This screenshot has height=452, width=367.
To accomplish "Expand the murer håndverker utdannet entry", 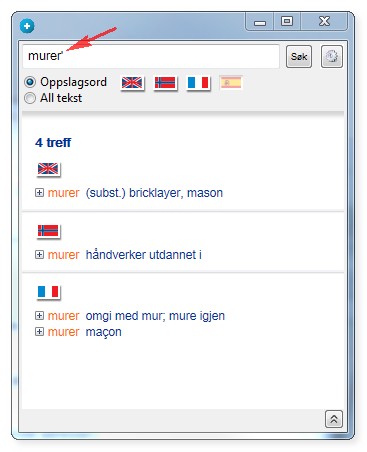I will tap(39, 255).
